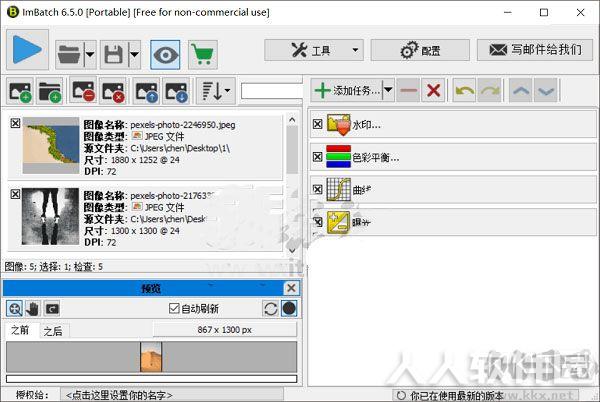This screenshot has height=402, width=600.
Task: Open task list folder icon
Action: (x=69, y=55)
